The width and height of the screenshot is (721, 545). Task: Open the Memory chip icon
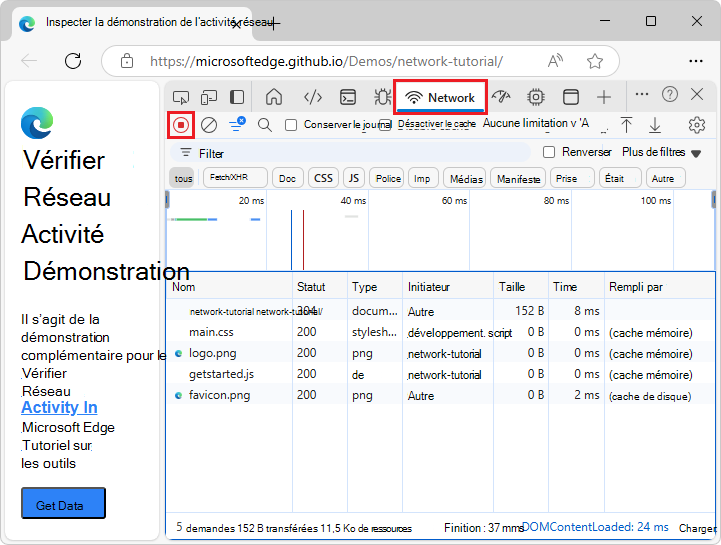pyautogui.click(x=536, y=97)
